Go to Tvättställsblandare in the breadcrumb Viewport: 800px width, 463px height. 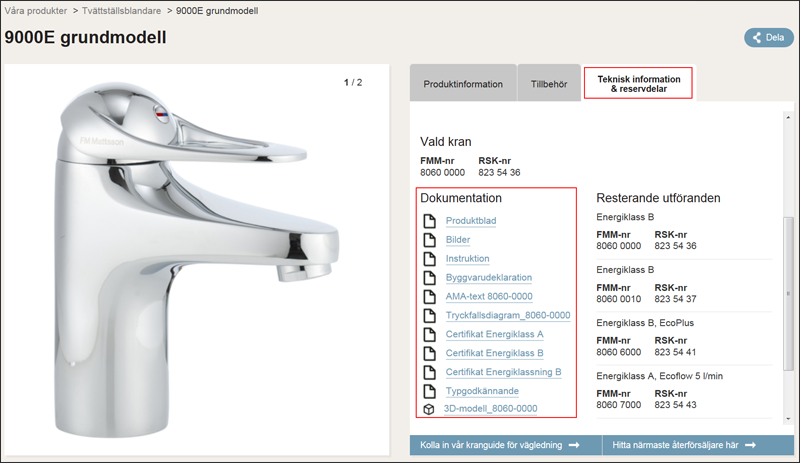coord(121,11)
